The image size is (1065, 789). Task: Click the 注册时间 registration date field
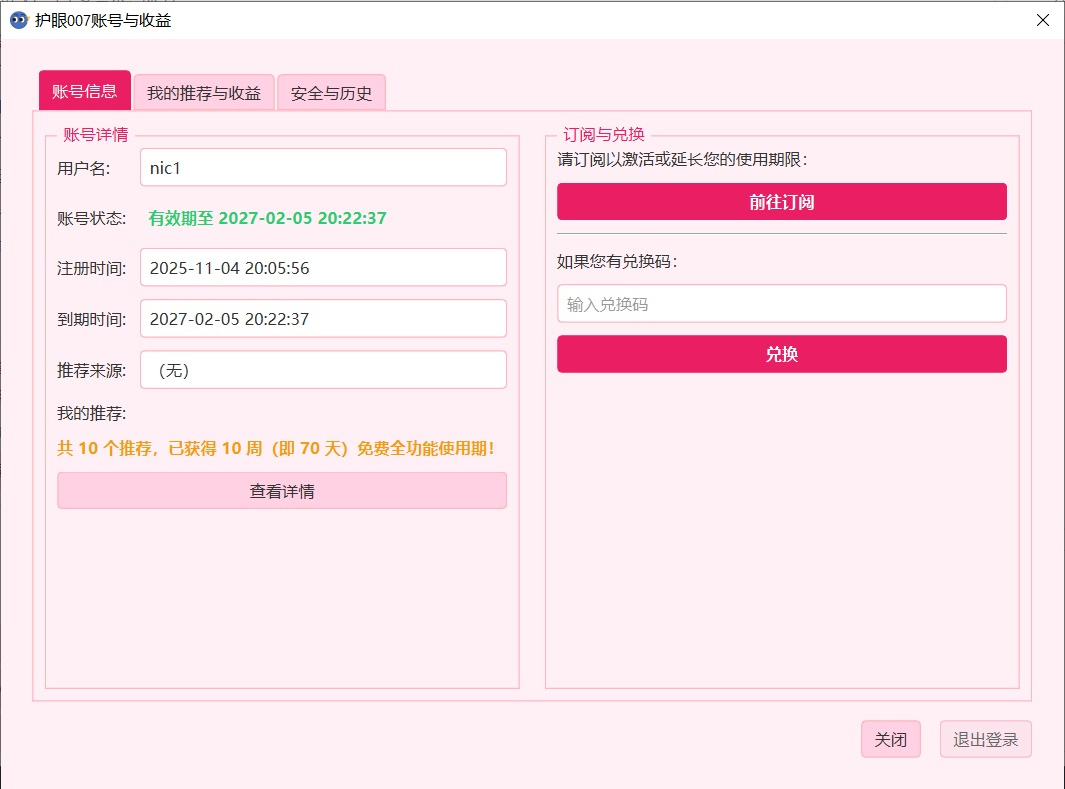tap(322, 267)
